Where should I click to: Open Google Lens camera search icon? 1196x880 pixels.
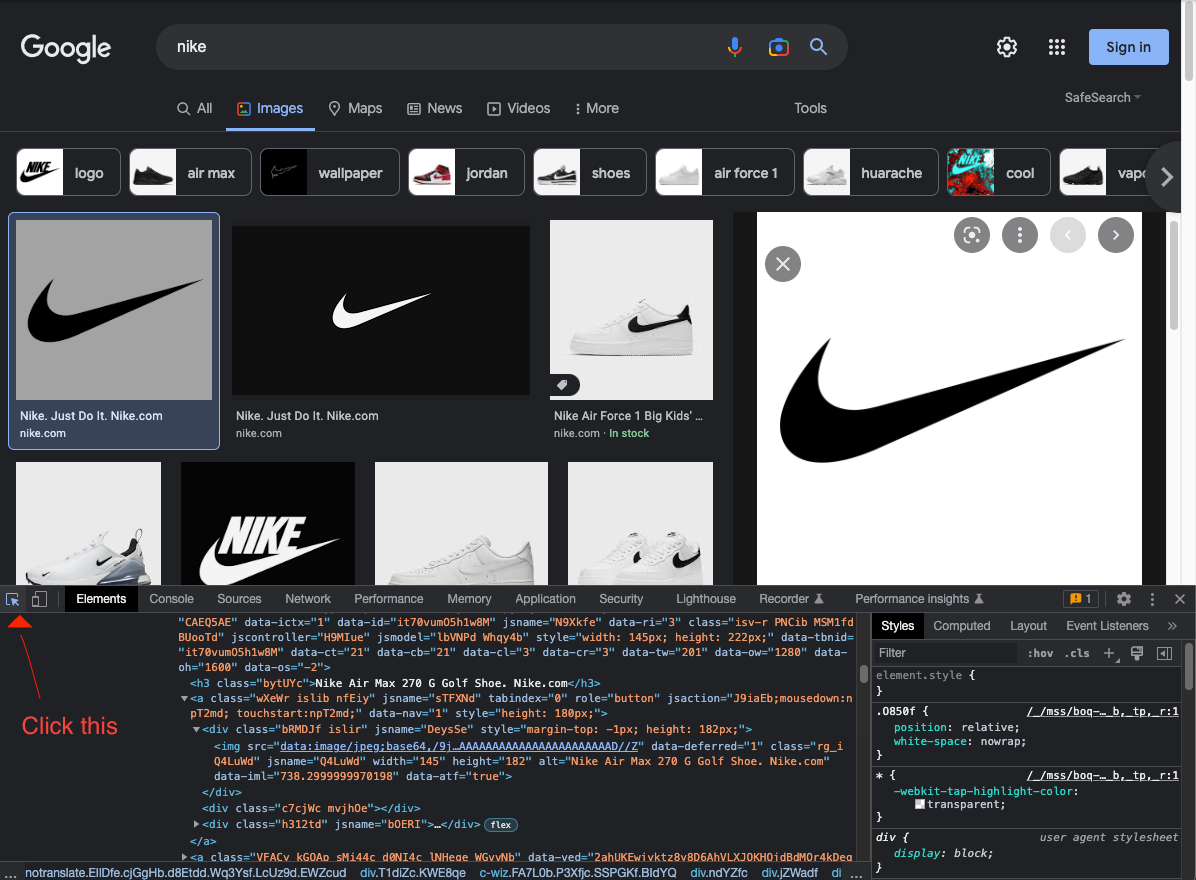[778, 47]
